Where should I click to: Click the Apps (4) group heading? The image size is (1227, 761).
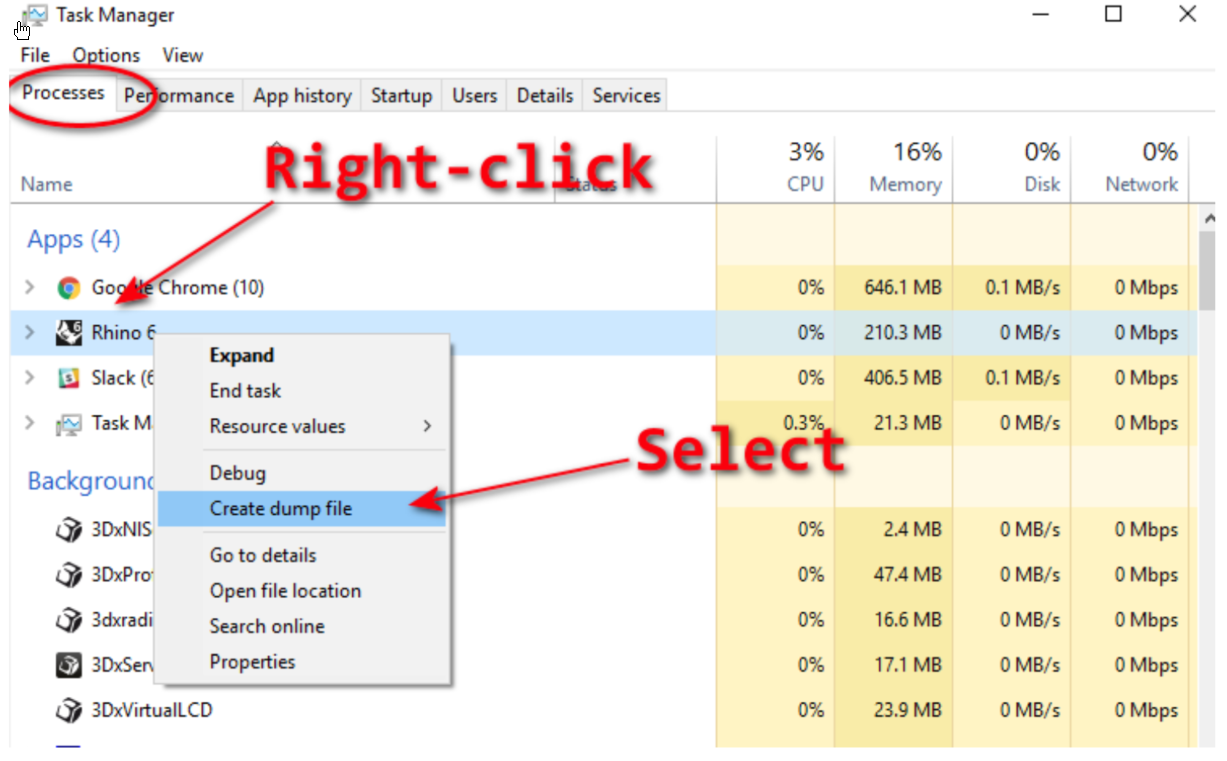coord(74,240)
